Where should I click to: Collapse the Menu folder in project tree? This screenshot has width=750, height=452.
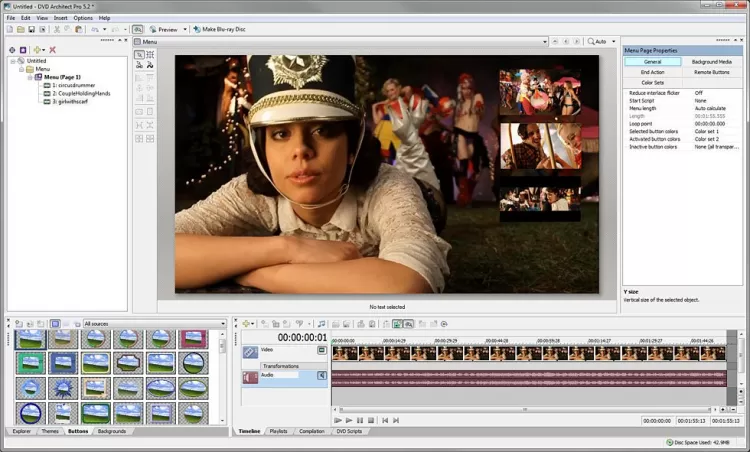(21, 69)
